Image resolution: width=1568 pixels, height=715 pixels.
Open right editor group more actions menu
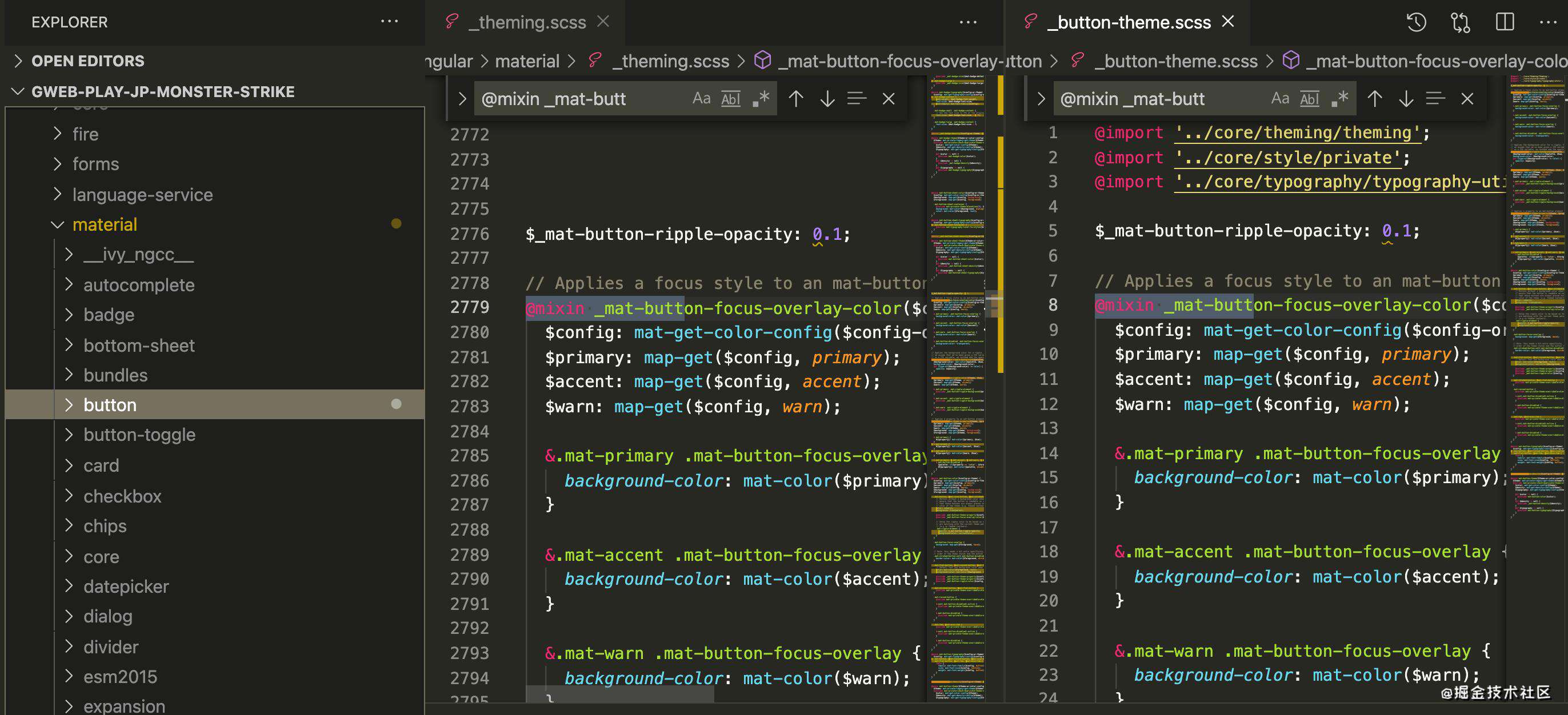tap(1547, 22)
